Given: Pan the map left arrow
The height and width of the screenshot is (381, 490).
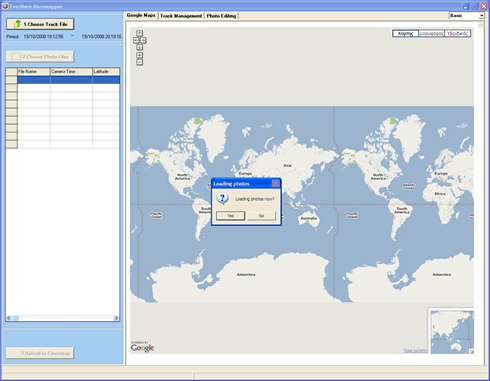Looking at the screenshot, I should [x=136, y=40].
